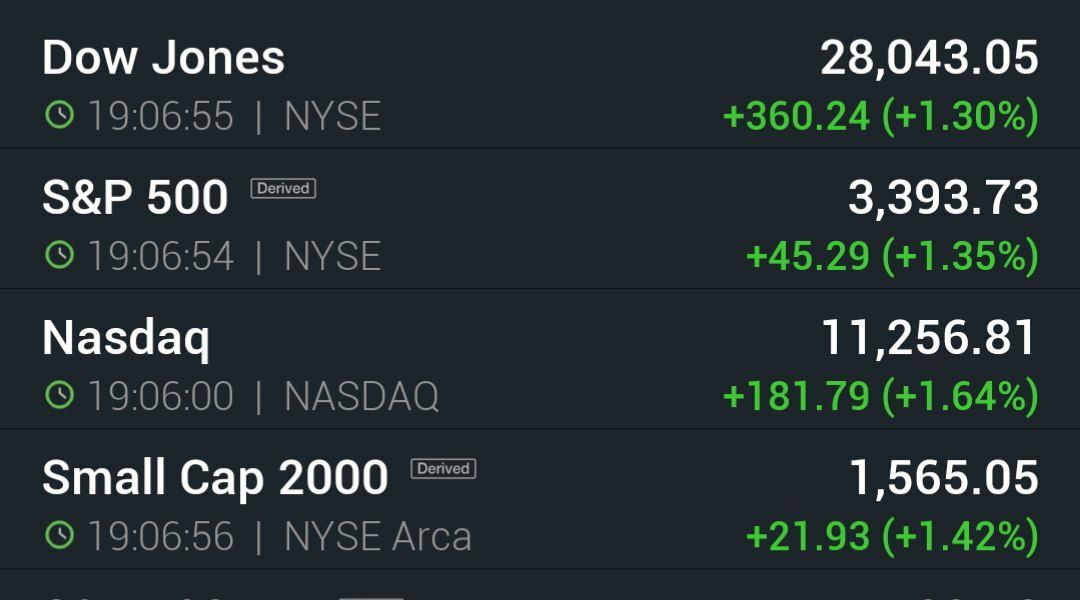Screen dimensions: 1080x600
Task: Select the Nasdaq price 11,256.81
Action: coord(929,338)
